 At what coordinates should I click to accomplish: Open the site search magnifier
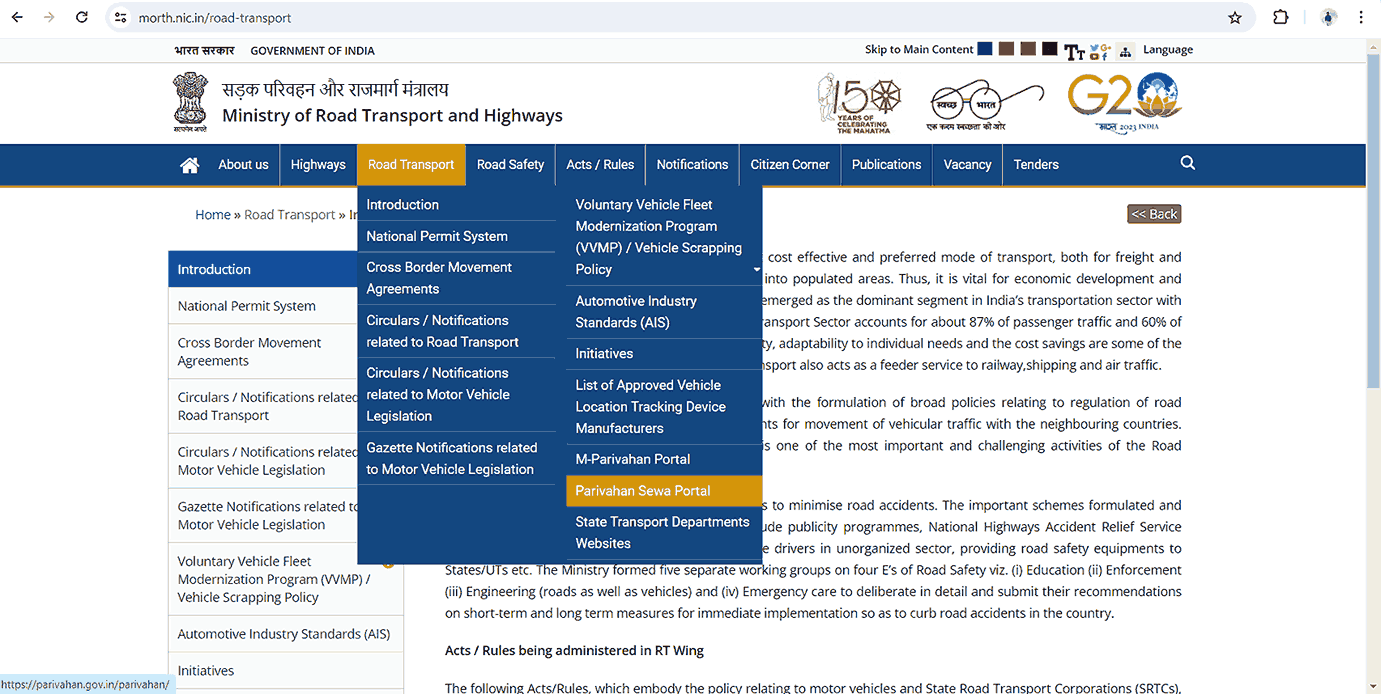click(1188, 163)
